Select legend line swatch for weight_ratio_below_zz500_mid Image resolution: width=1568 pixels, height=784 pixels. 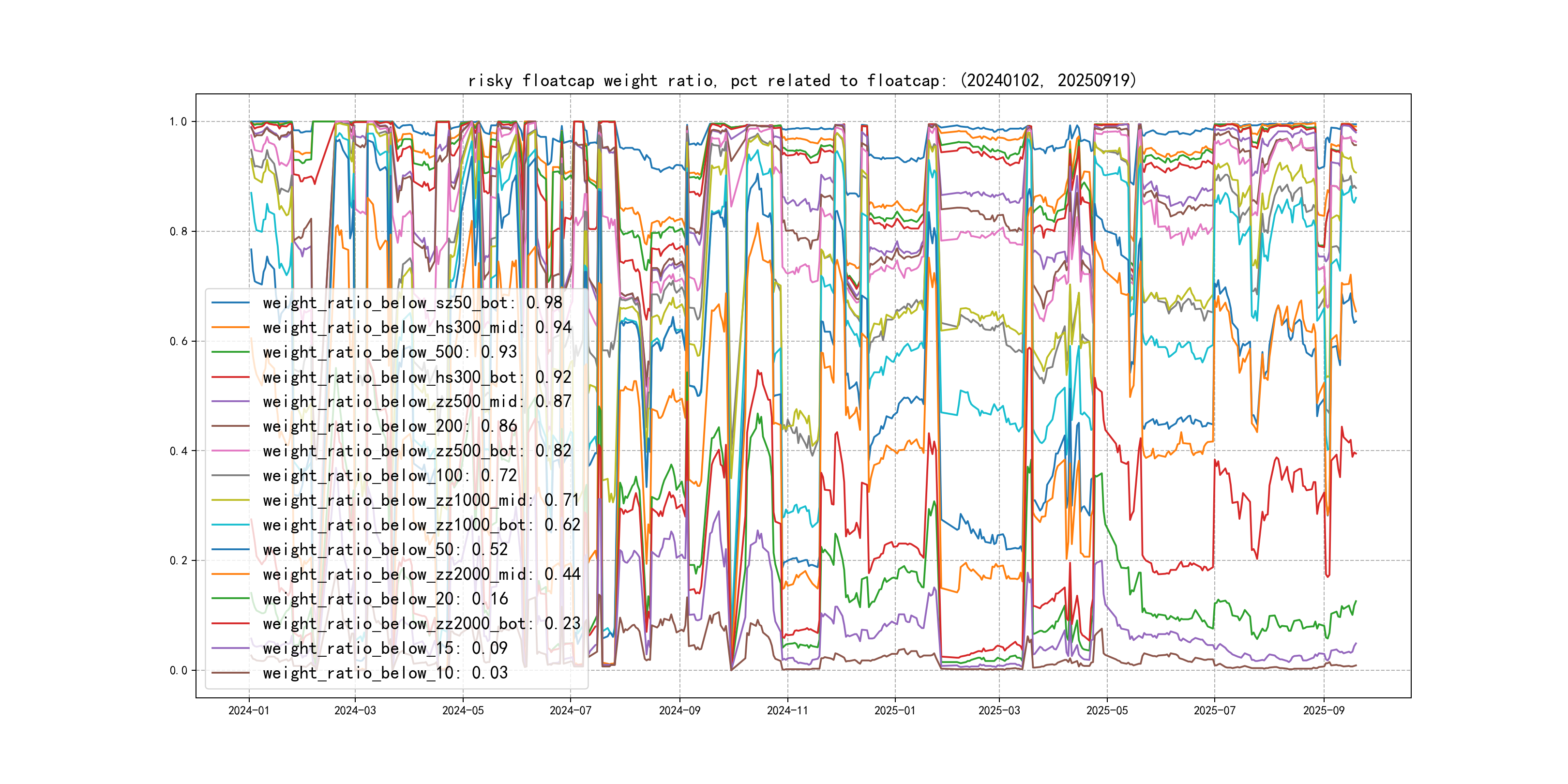click(x=231, y=402)
